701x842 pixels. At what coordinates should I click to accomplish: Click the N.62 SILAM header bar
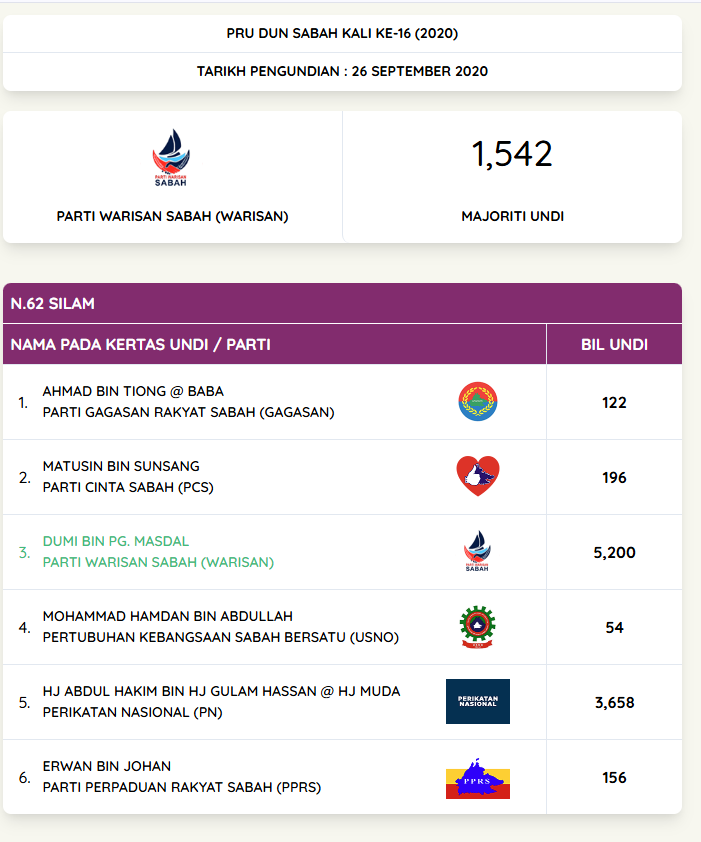click(342, 303)
